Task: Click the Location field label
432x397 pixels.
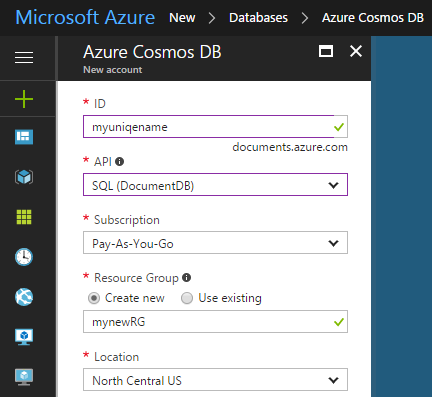Action: point(116,357)
